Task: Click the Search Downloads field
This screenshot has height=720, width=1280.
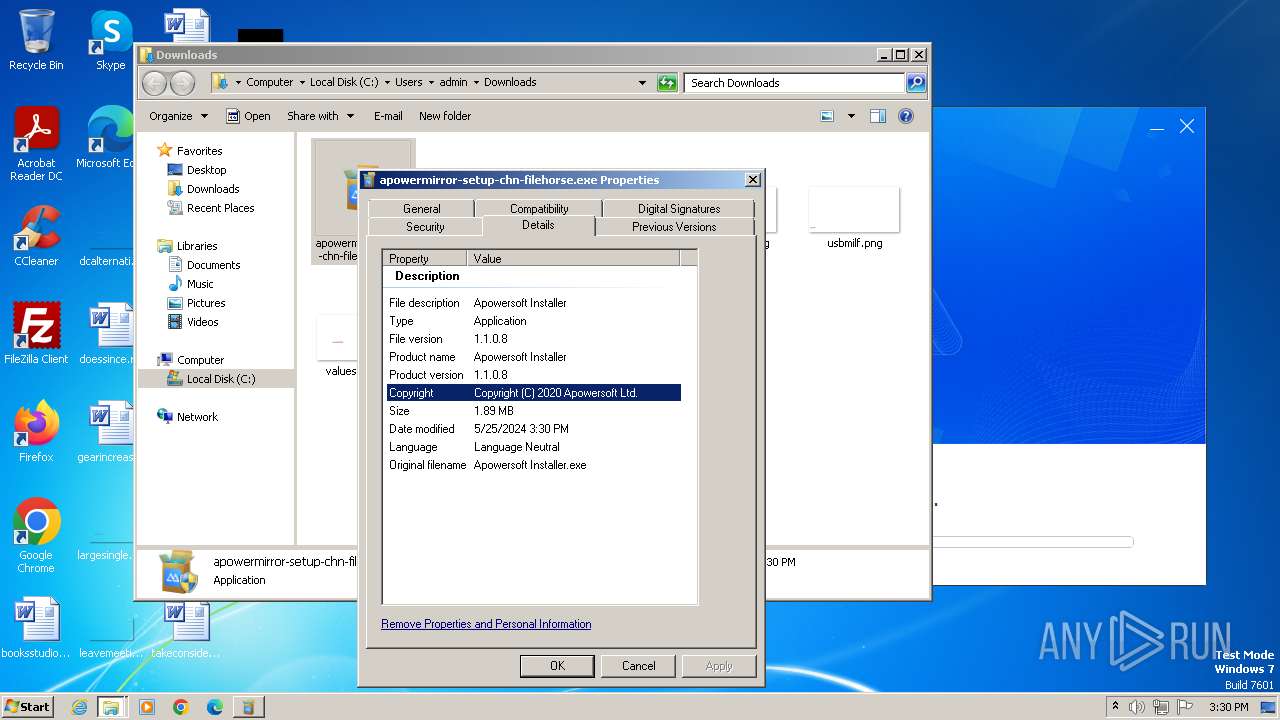Action: 795,83
